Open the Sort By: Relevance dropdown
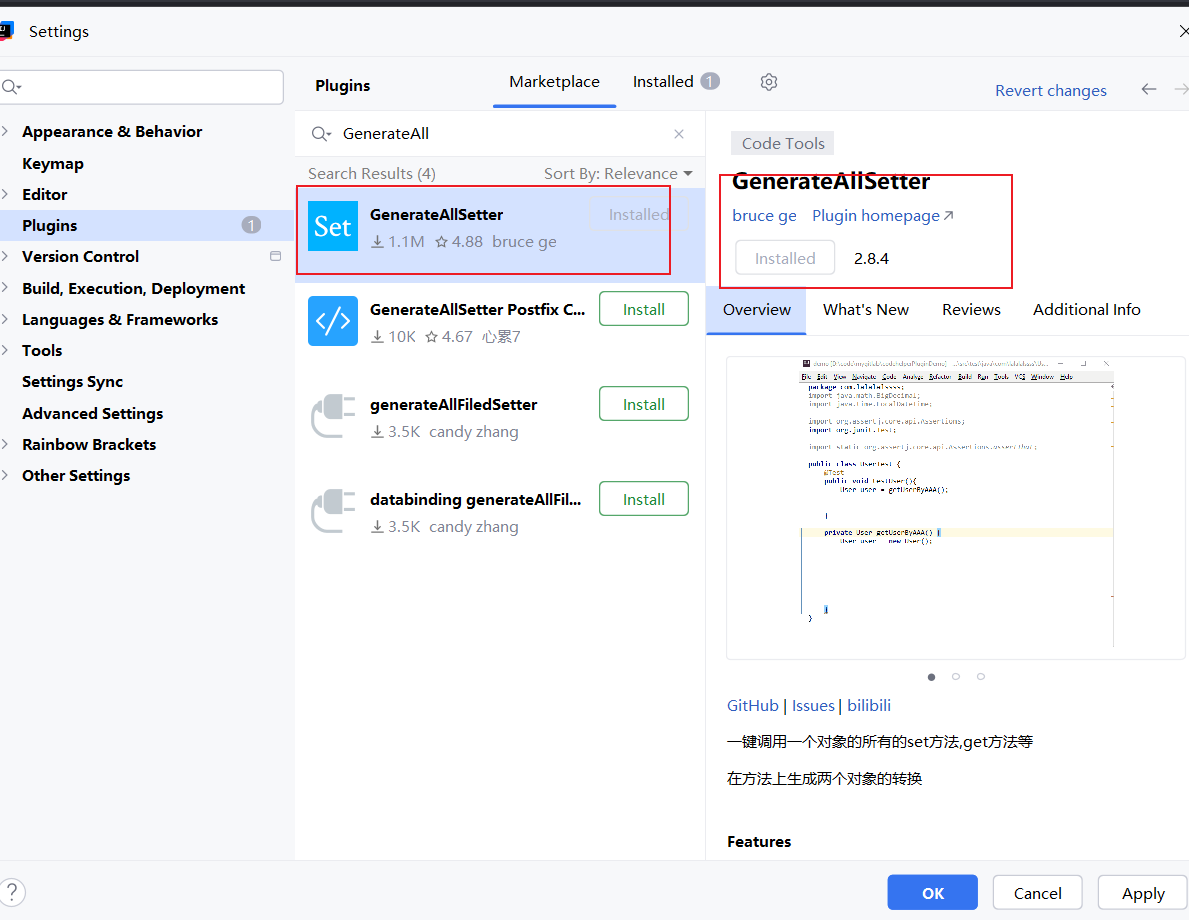Screen dimensions: 1189x920 [x=618, y=174]
